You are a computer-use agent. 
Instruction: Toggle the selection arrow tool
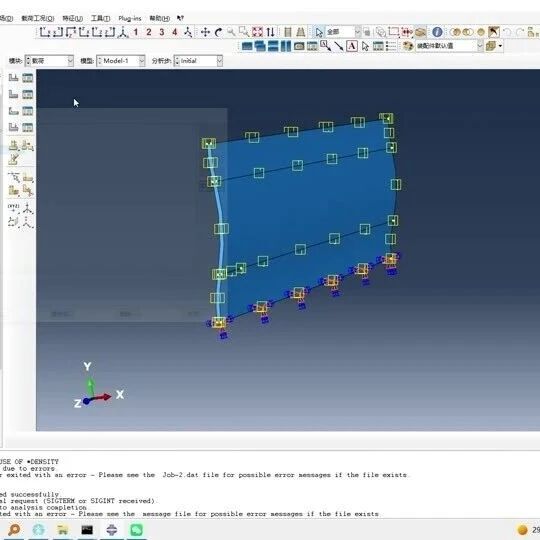tap(319, 32)
